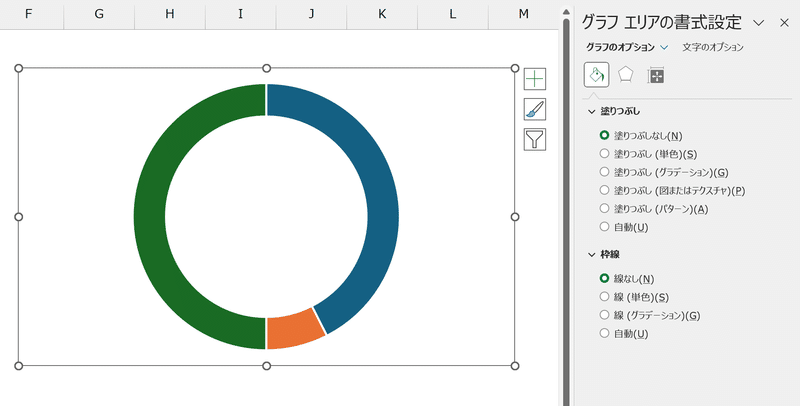Select the グラフのオプション tab
The height and width of the screenshot is (406, 800).
pyautogui.click(x=620, y=47)
